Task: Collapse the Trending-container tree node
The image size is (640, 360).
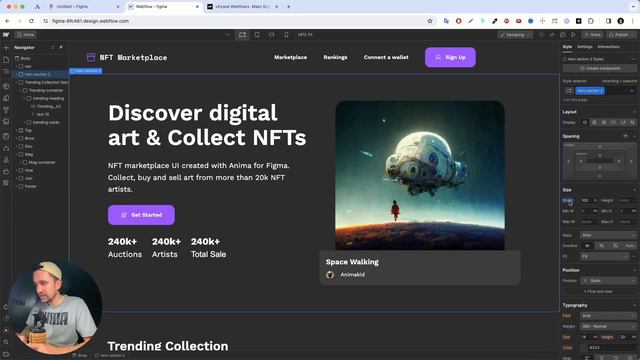Action: (20, 90)
